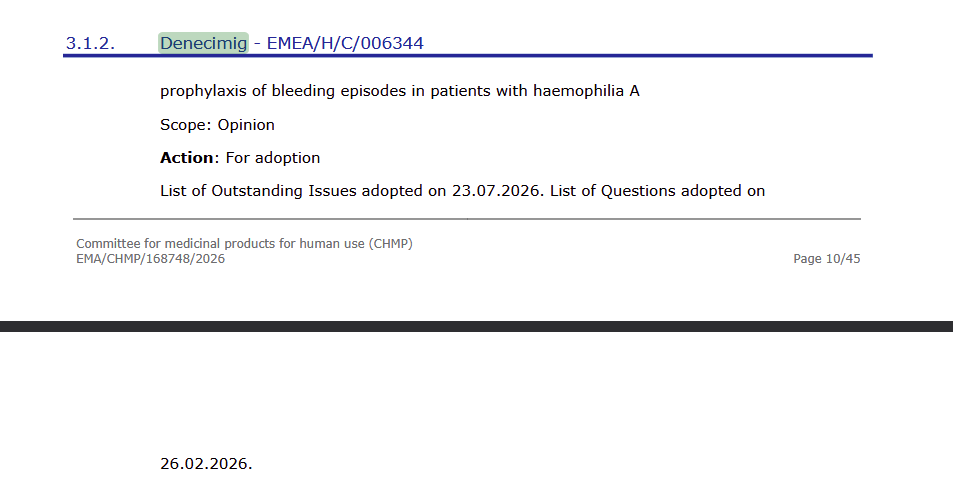Click the section number 3.1.2.
The width and height of the screenshot is (953, 489).
pos(91,44)
